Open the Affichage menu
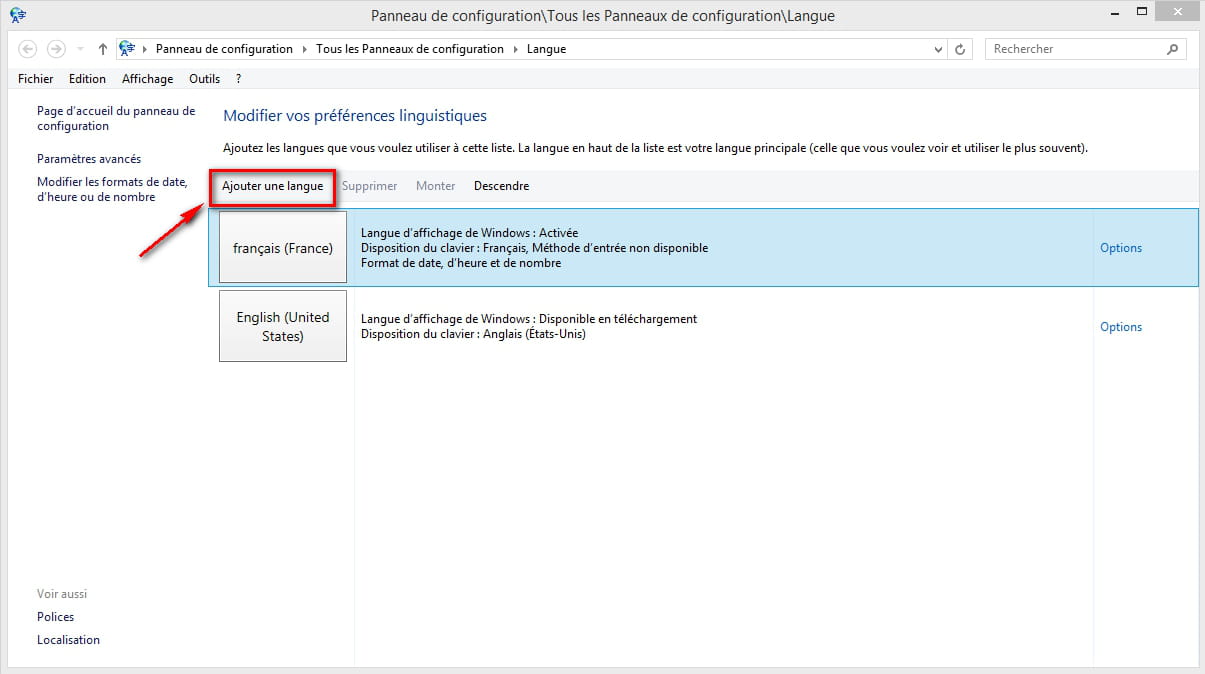1205x674 pixels. tap(147, 79)
